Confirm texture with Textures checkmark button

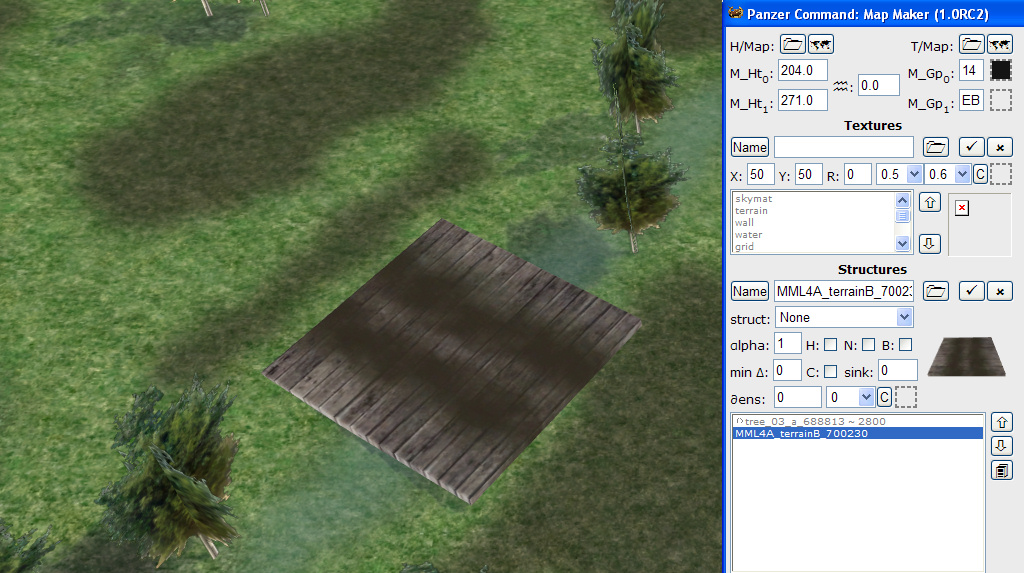click(971, 147)
